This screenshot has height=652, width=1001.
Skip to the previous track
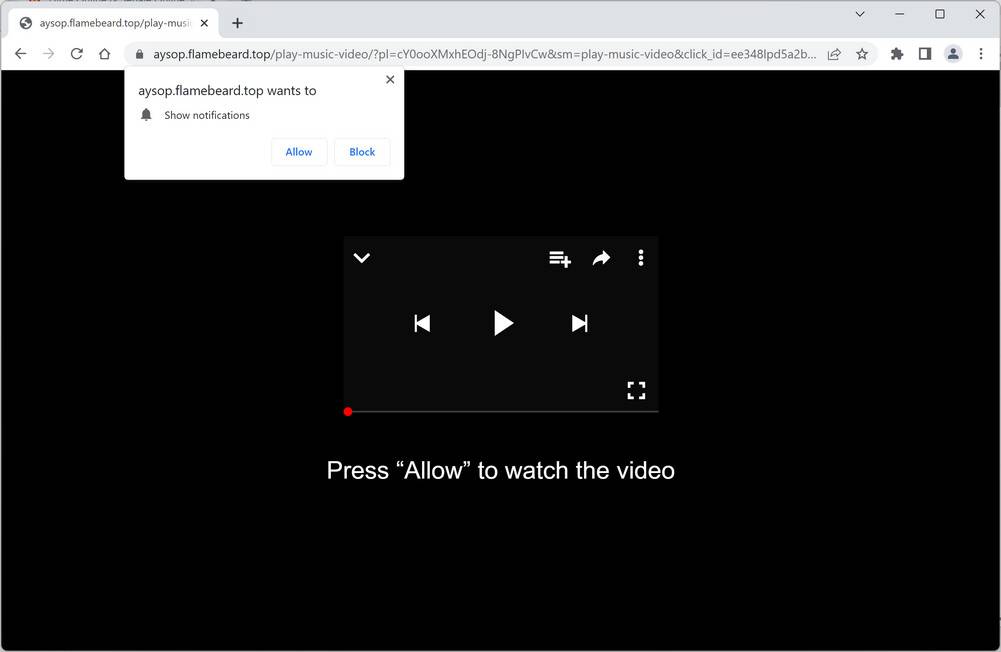click(422, 324)
